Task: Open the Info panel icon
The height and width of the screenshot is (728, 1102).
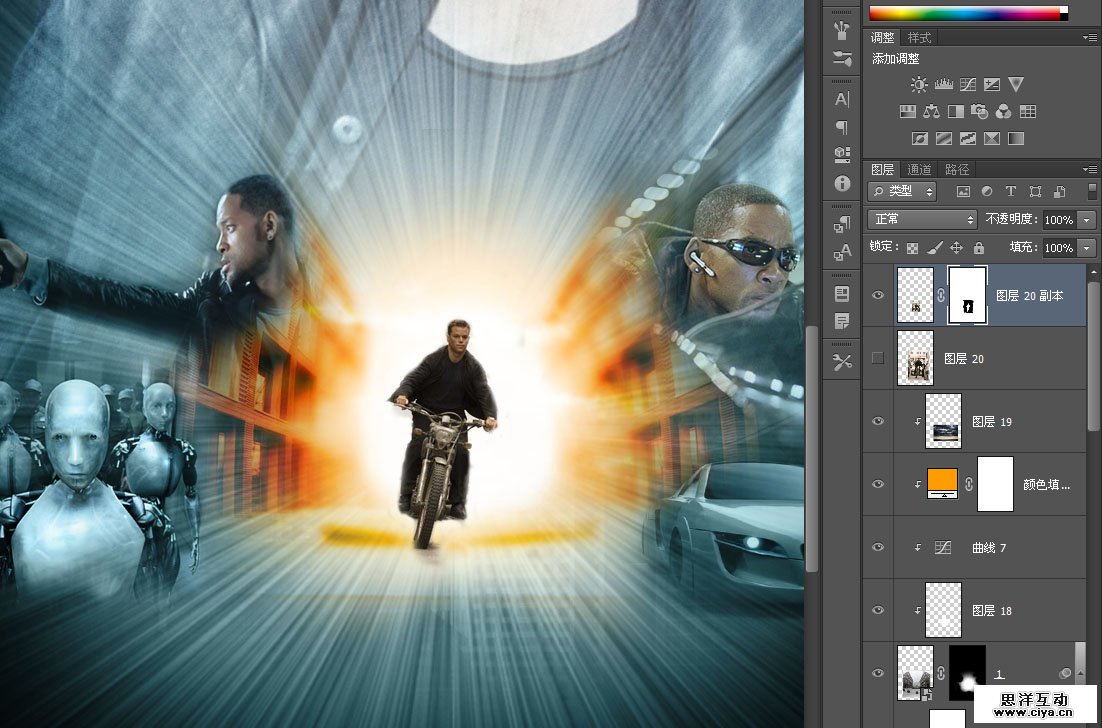Action: pos(842,184)
